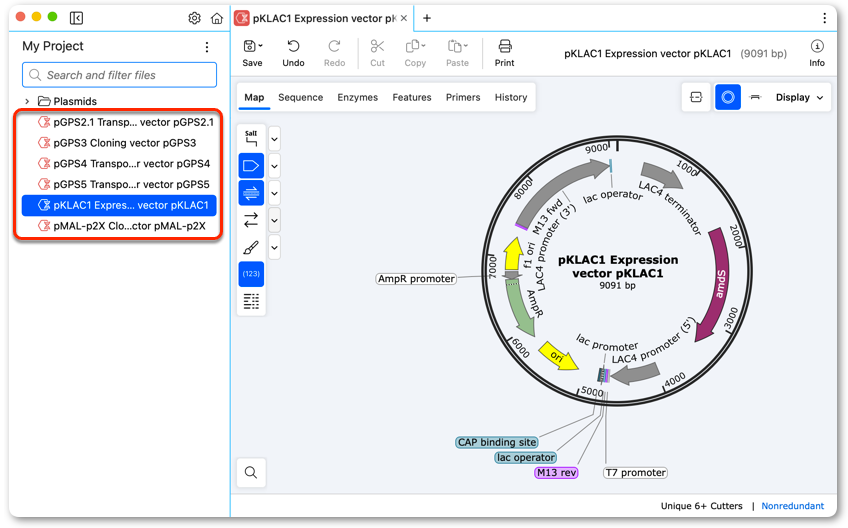The width and height of the screenshot is (848, 528).
Task: Close the pKLAC1 Expression vector tab
Action: pyautogui.click(x=403, y=18)
